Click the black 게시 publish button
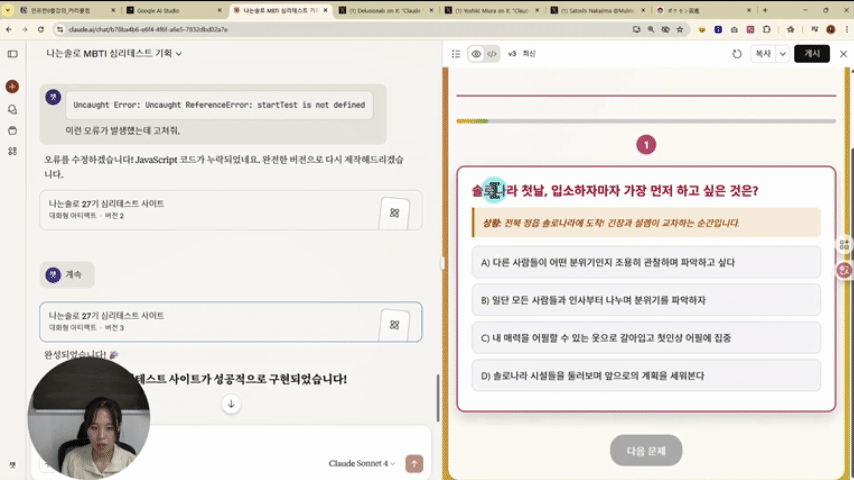854x480 pixels. (812, 54)
